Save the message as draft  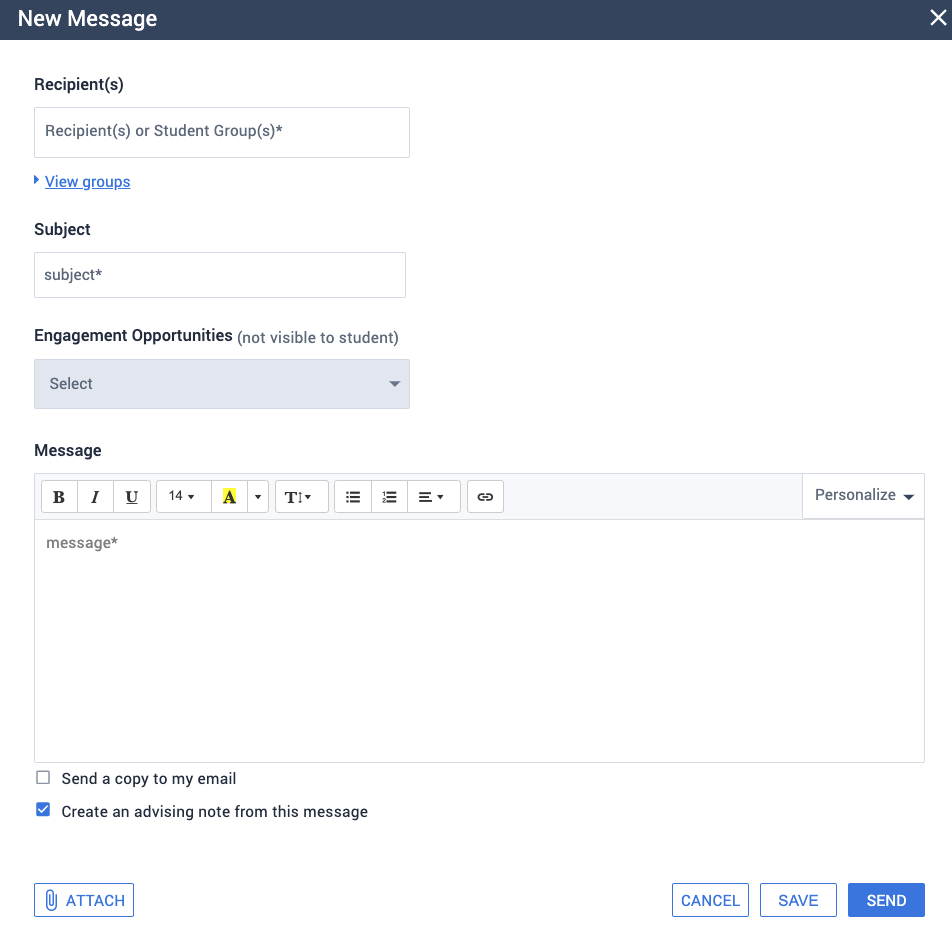[x=798, y=900]
